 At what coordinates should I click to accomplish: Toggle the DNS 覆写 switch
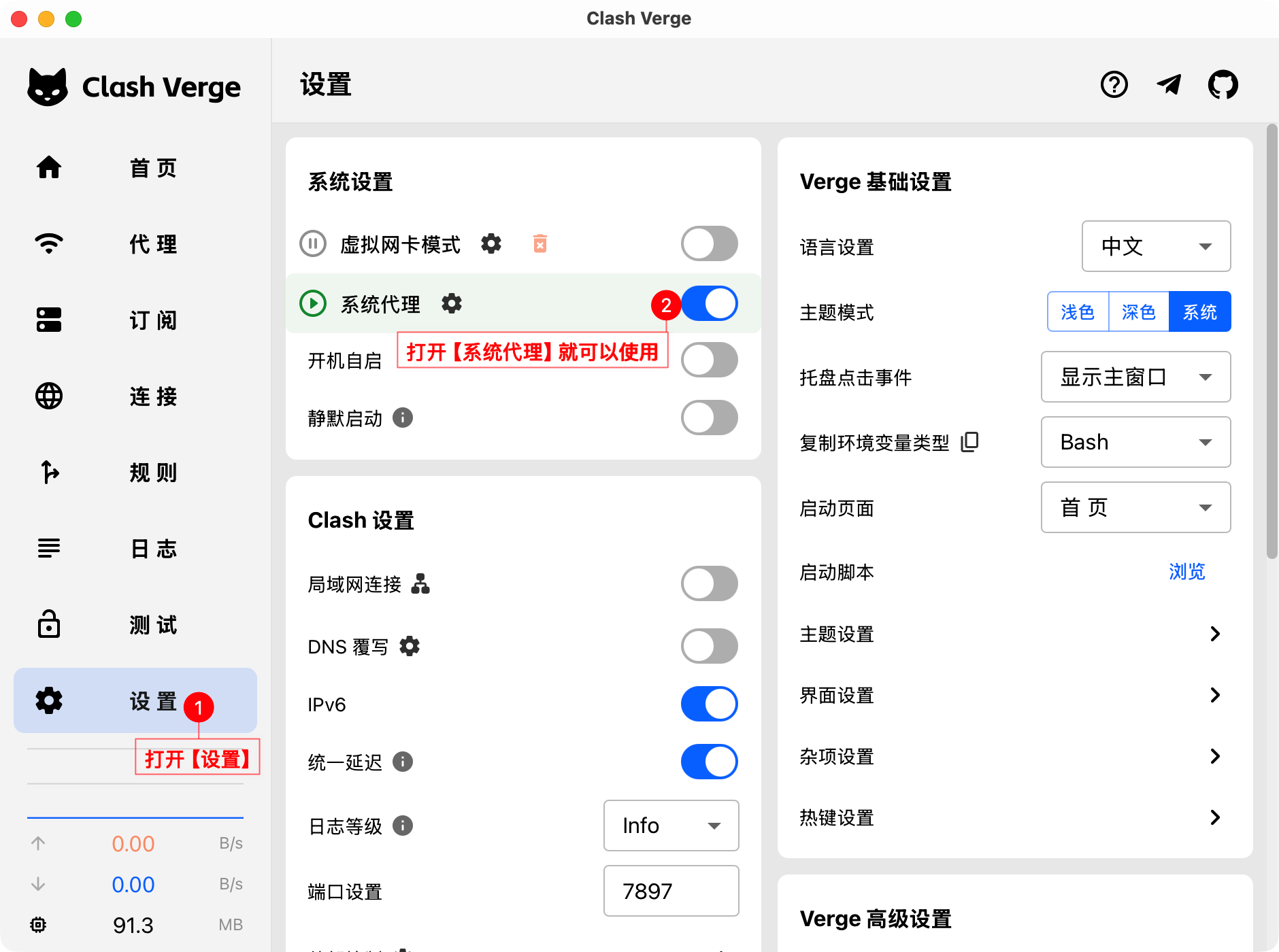[x=710, y=646]
